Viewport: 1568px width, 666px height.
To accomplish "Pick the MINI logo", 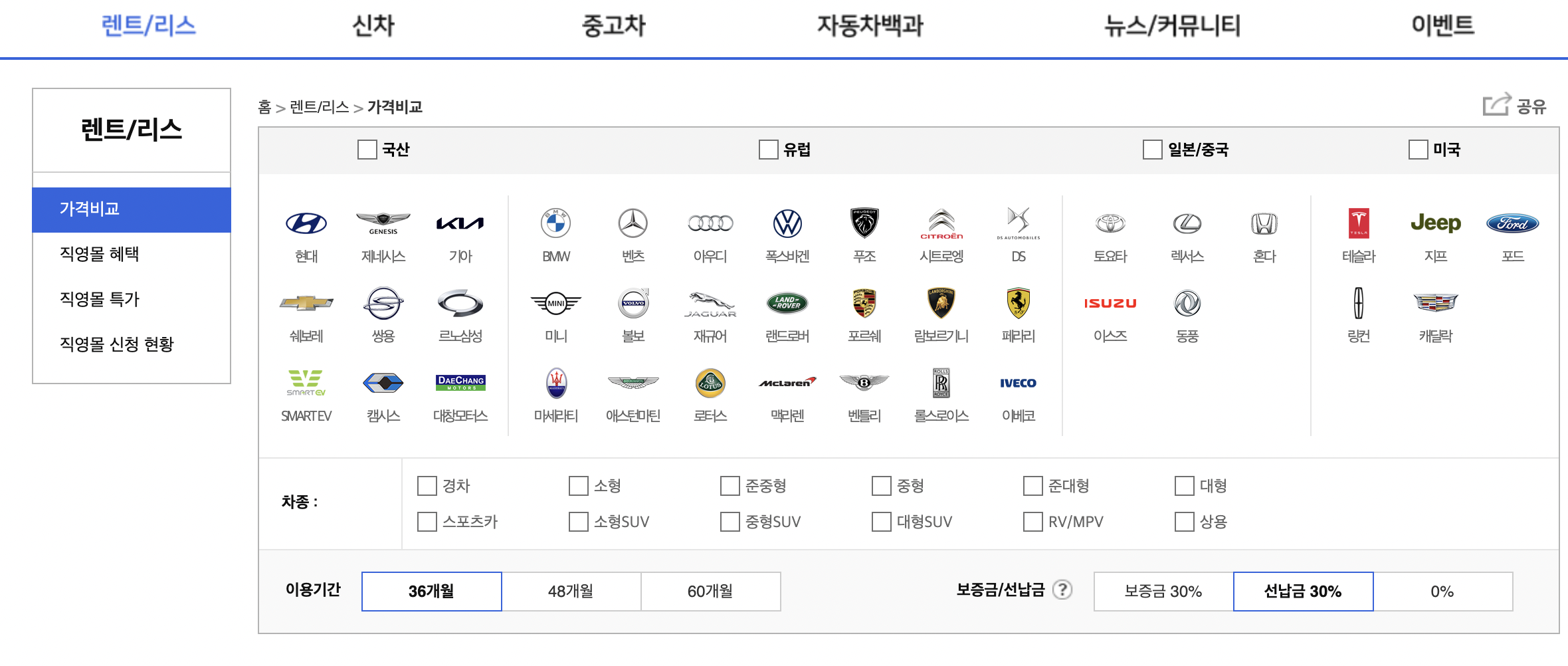I will (556, 303).
